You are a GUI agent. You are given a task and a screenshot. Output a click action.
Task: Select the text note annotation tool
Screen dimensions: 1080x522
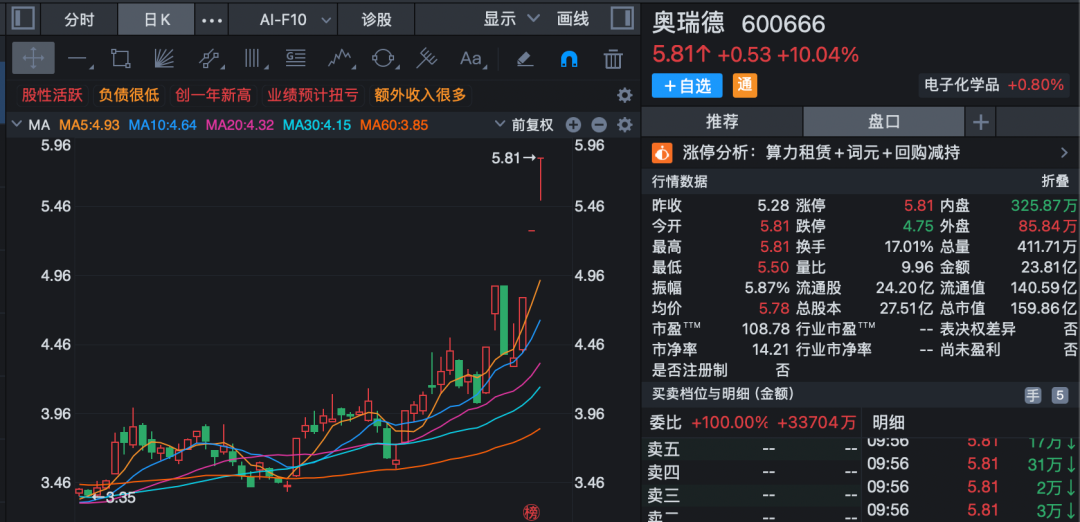click(x=295, y=59)
